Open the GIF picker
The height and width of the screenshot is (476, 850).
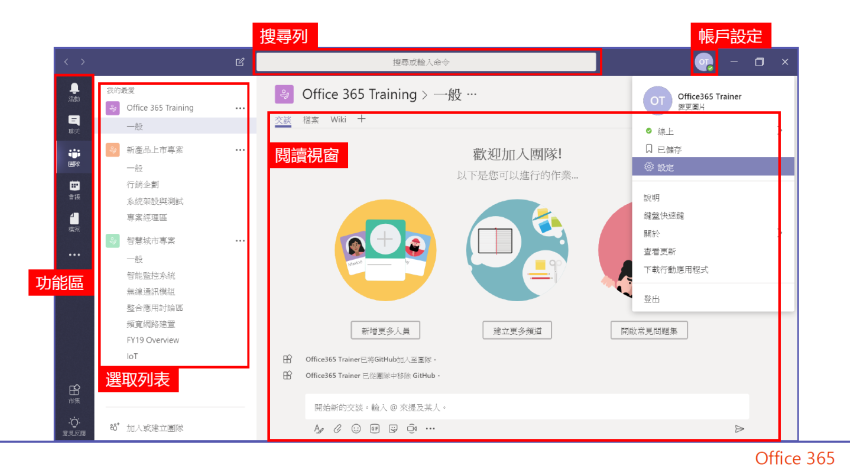coord(375,429)
